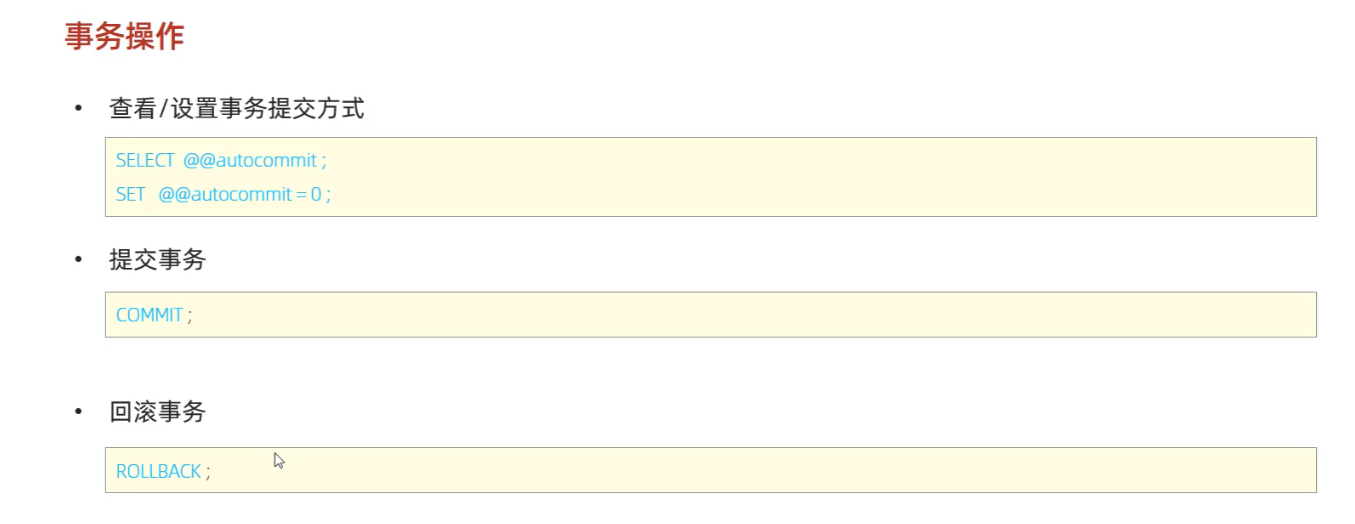The height and width of the screenshot is (524, 1355).
Task: Click the bullet before 提交事务
Action: pos(78,260)
